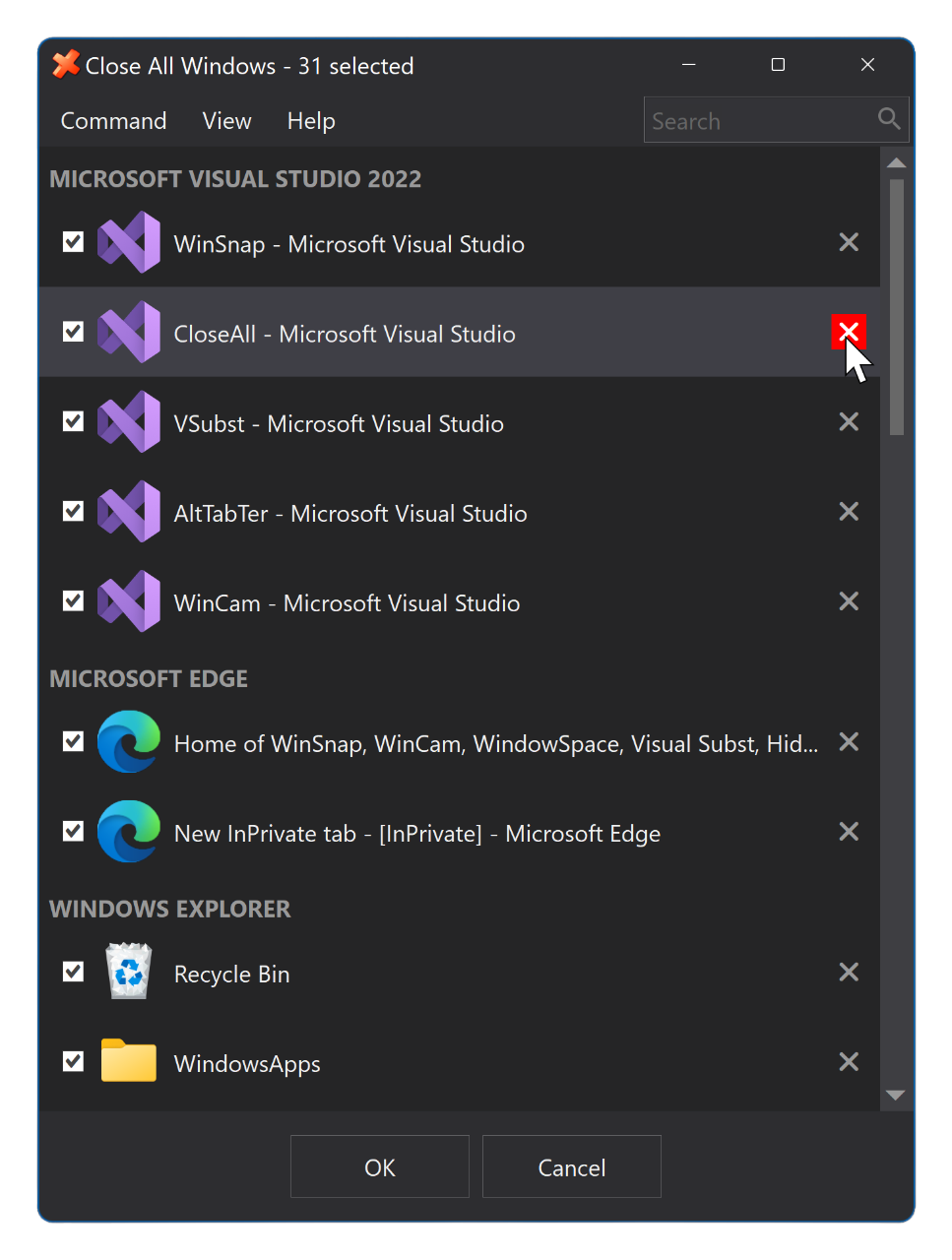Screen dimensions: 952x1260
Task: Deselect the Recycle Bin checkbox
Action: pyautogui.click(x=73, y=972)
